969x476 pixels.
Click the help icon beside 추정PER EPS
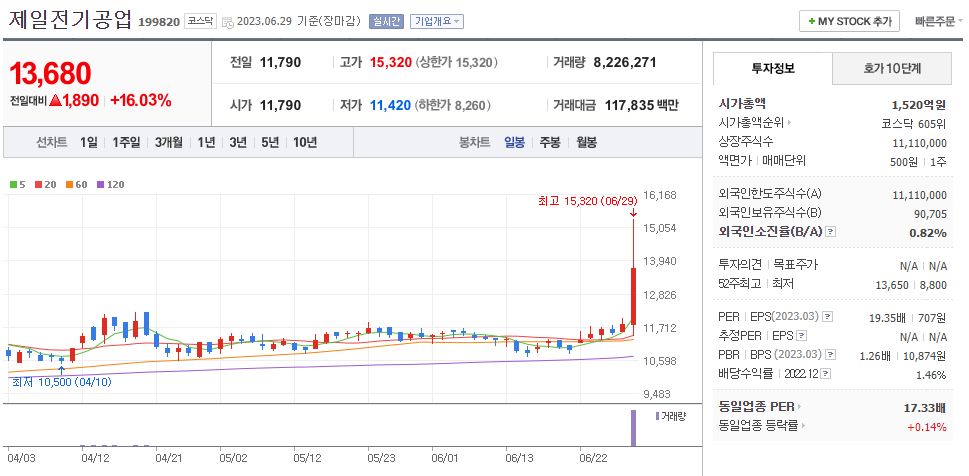802,336
